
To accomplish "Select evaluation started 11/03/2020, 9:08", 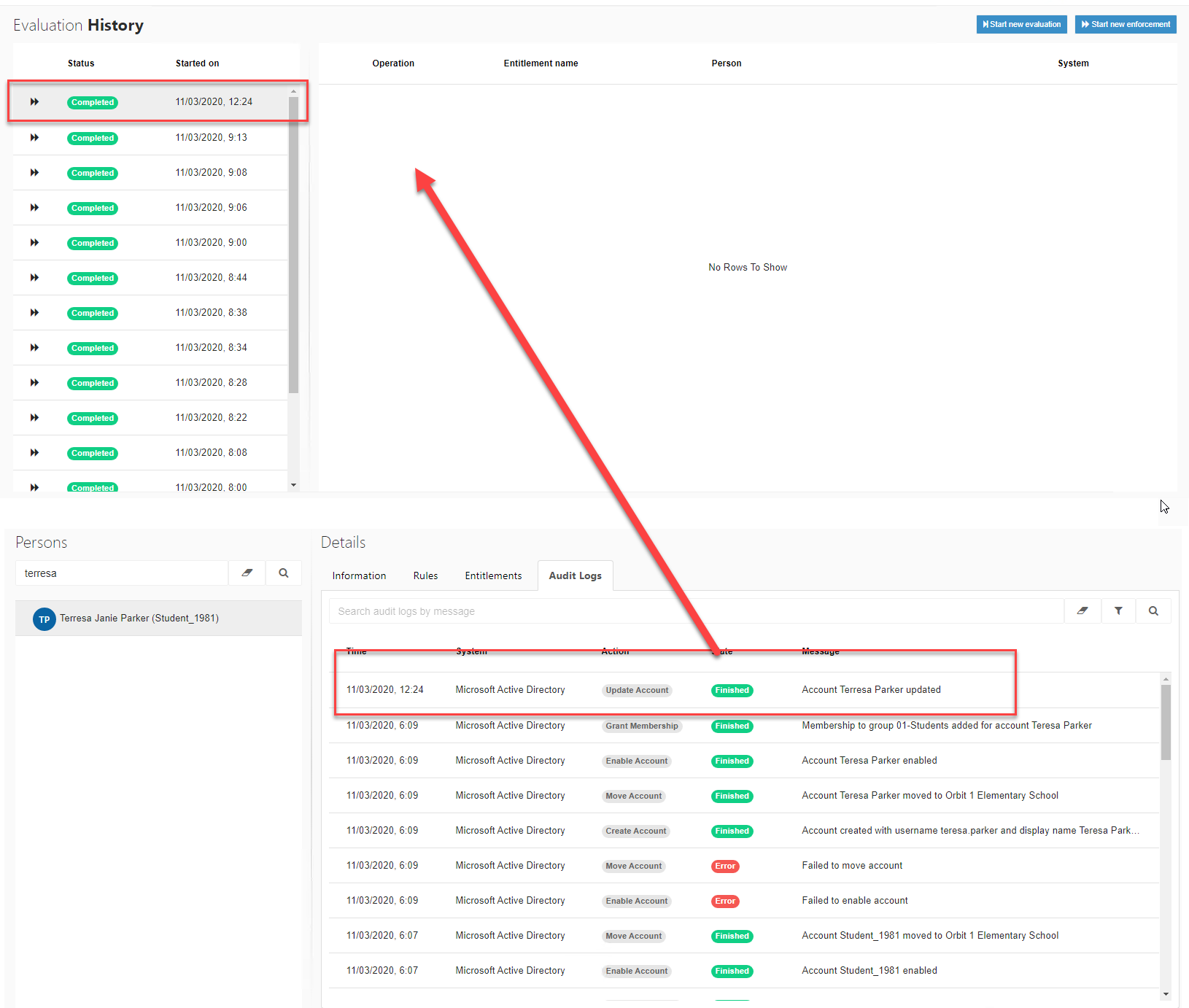I will tap(150, 173).
